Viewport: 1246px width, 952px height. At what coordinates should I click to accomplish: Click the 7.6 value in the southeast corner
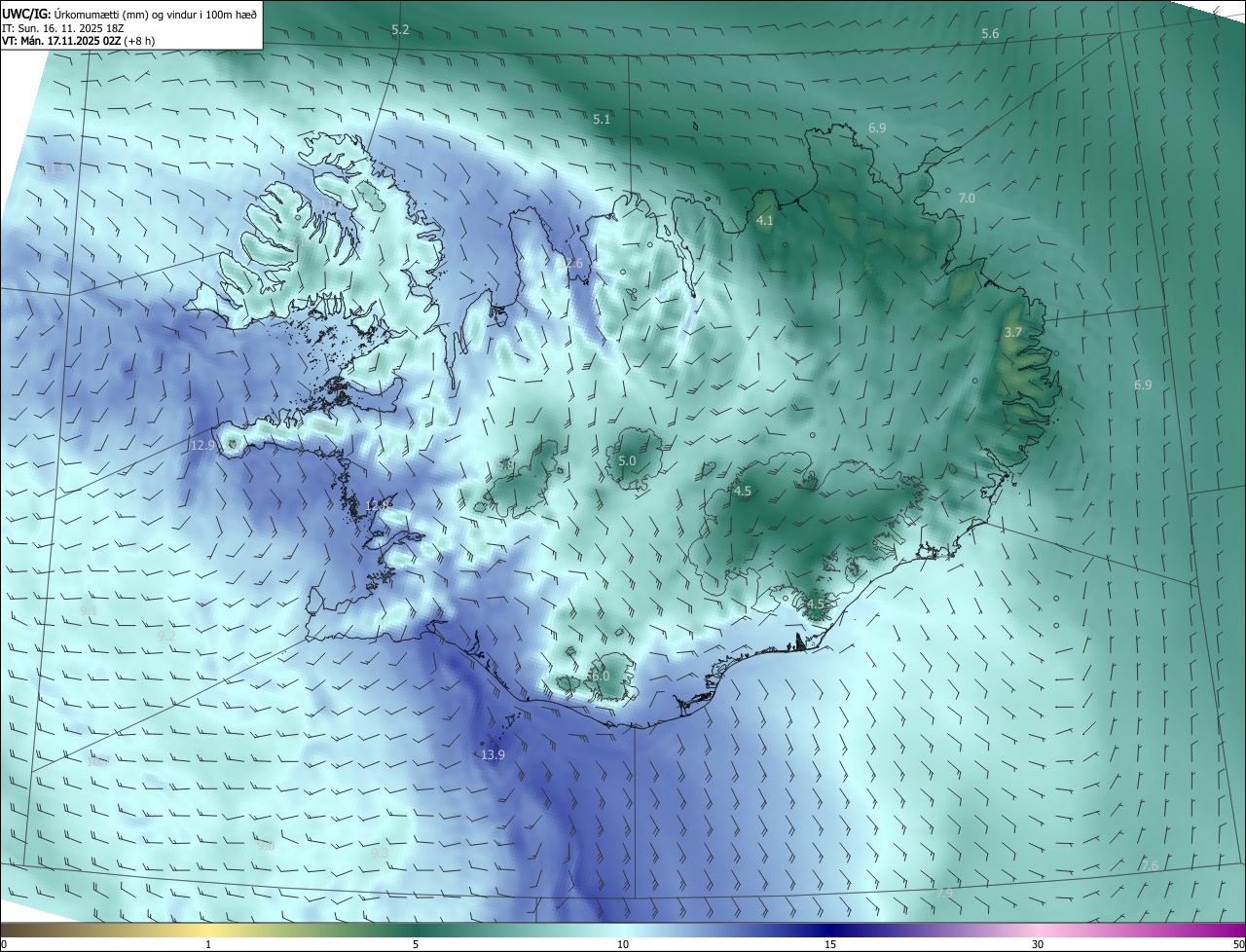click(1150, 866)
